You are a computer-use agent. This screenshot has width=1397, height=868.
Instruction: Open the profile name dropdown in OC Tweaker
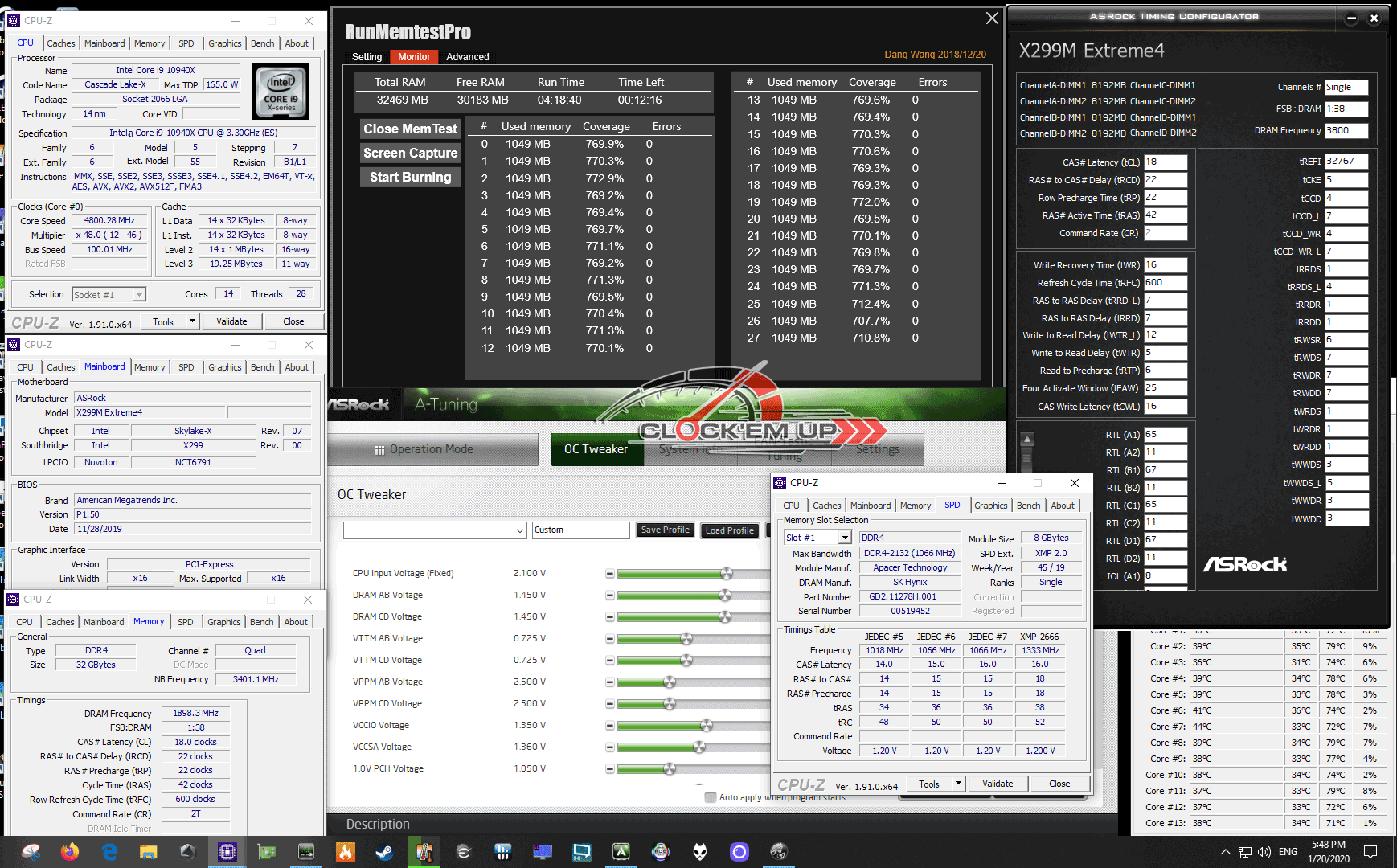435,530
